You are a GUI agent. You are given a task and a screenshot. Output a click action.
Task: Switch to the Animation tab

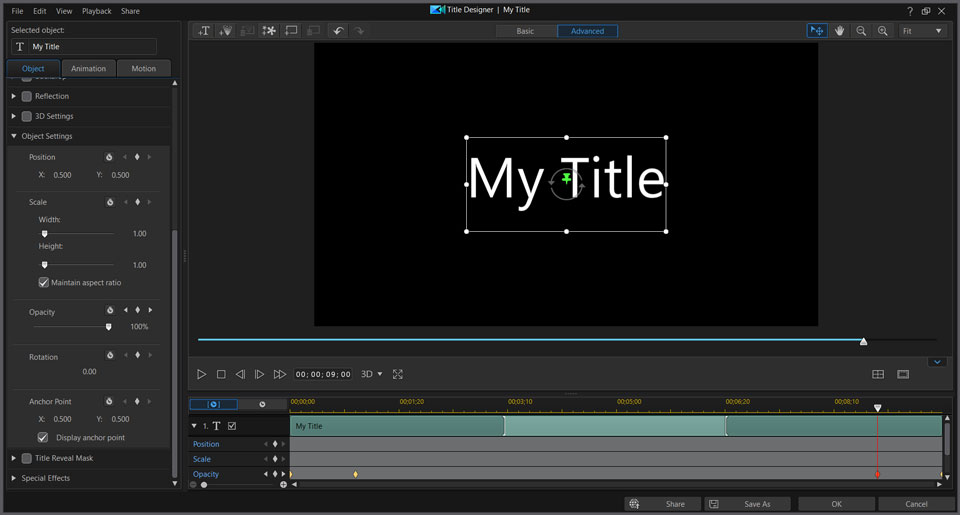coord(89,69)
